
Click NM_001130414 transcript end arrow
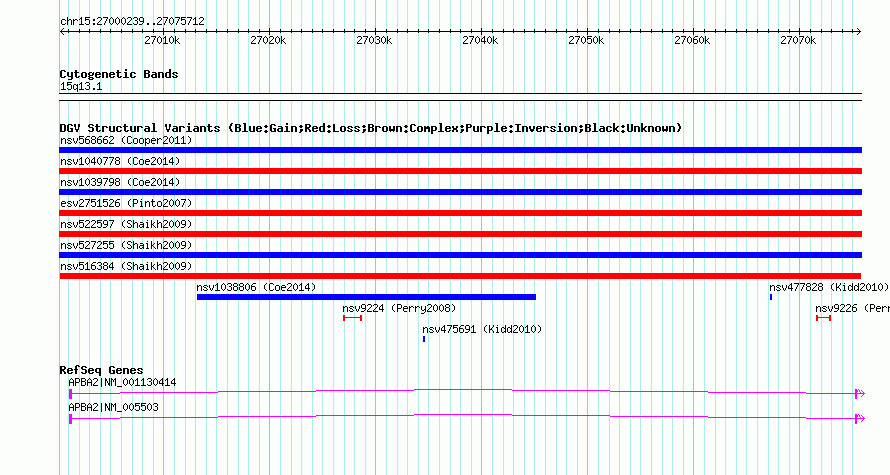click(x=860, y=393)
